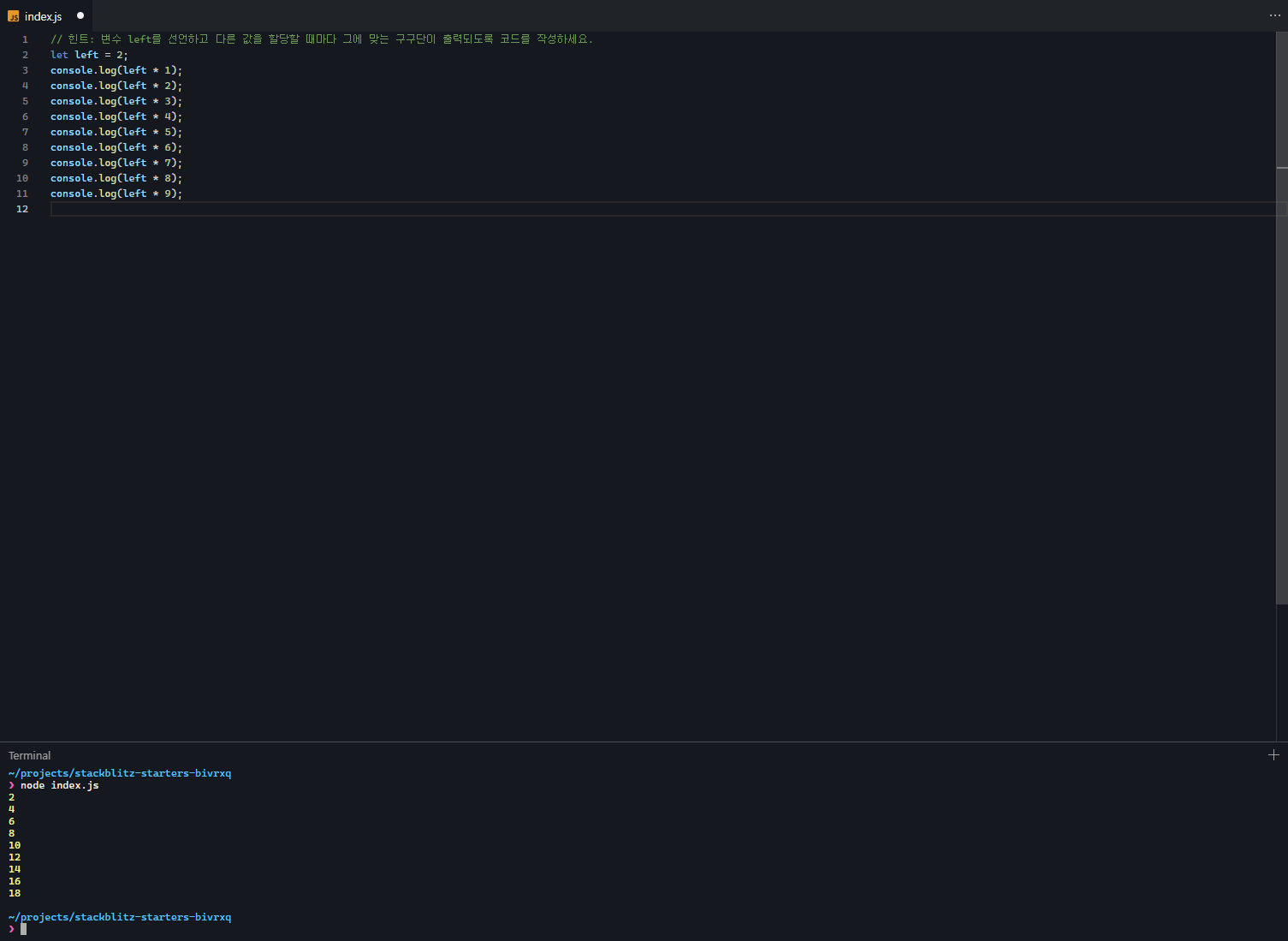The height and width of the screenshot is (941, 1288).
Task: Place cursor in the Korean hint comment line
Action: point(322,39)
